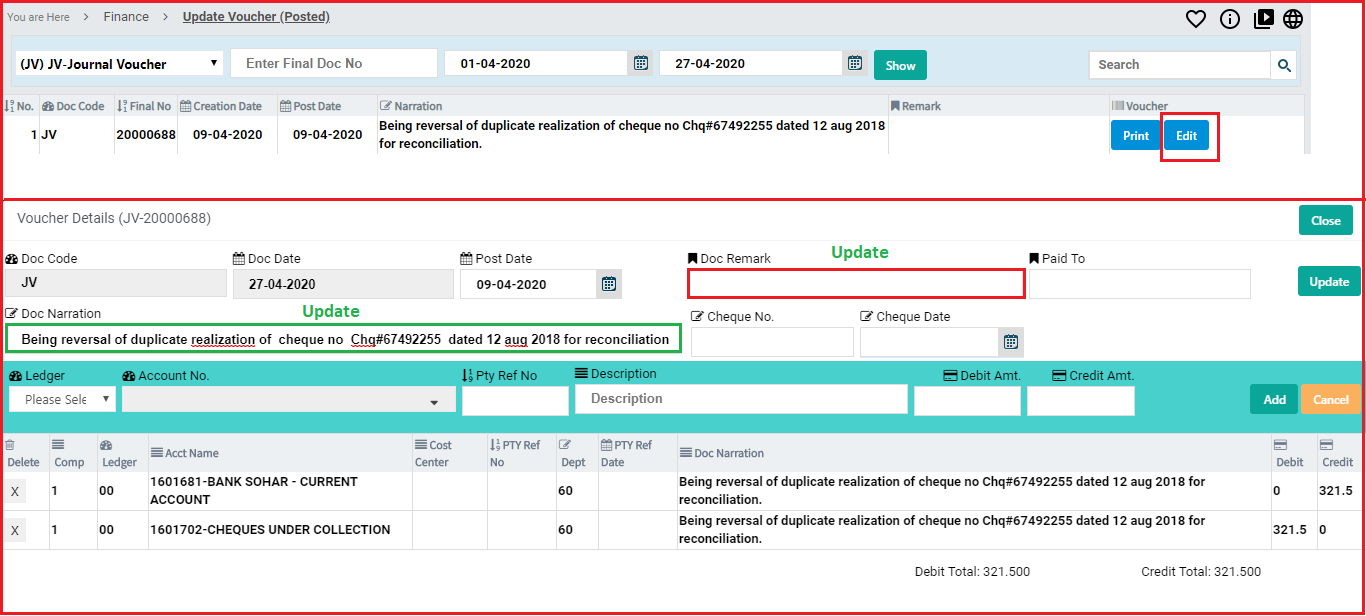This screenshot has height=616, width=1366.
Task: Open the globe language icon
Action: (1293, 19)
